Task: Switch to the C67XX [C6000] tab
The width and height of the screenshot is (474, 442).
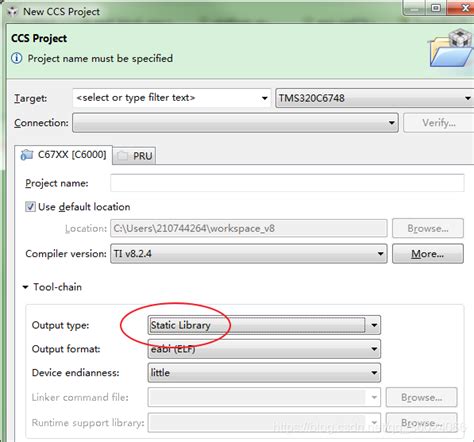Action: click(x=63, y=155)
